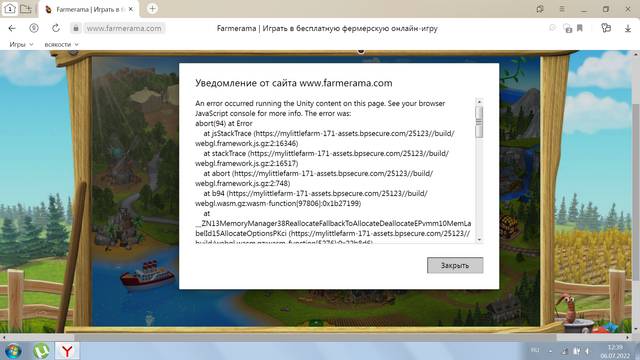Click the Windows Start orb
The height and width of the screenshot is (360, 640).
pos(13,351)
